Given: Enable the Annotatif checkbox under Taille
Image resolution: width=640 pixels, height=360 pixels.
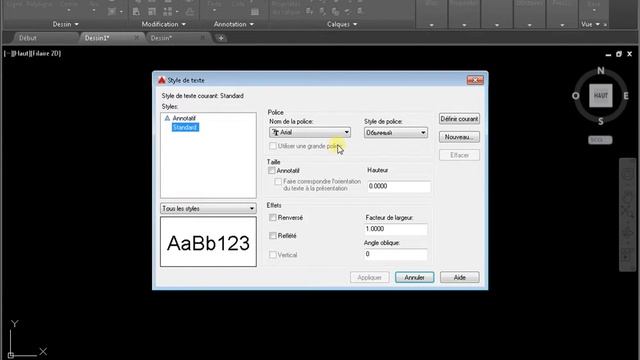Looking at the screenshot, I should [x=272, y=171].
